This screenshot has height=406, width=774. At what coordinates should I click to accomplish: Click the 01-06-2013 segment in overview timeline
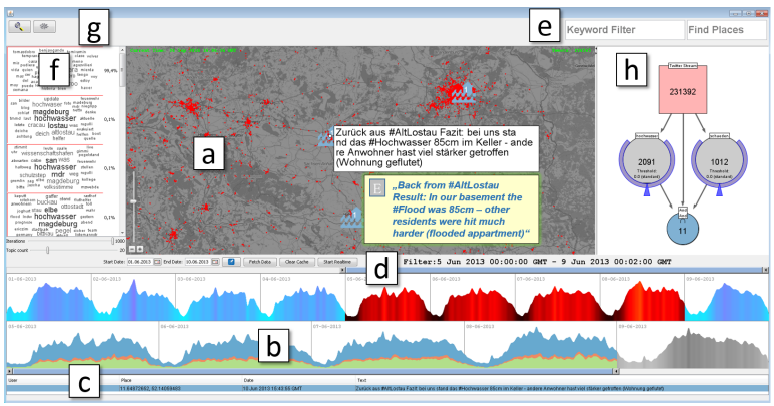(49, 299)
